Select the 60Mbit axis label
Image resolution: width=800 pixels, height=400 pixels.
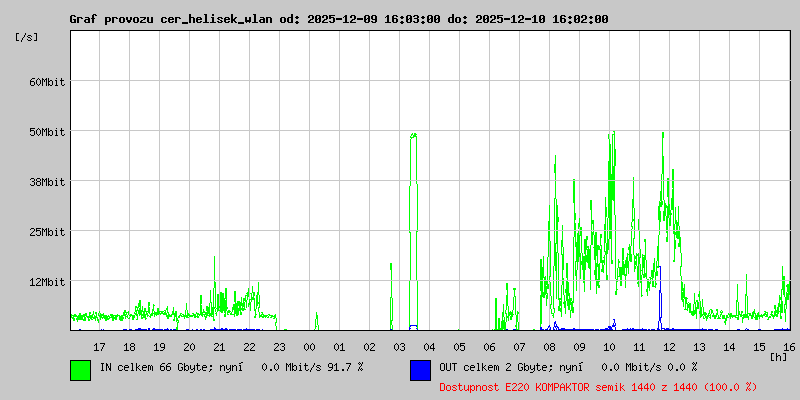click(x=47, y=82)
